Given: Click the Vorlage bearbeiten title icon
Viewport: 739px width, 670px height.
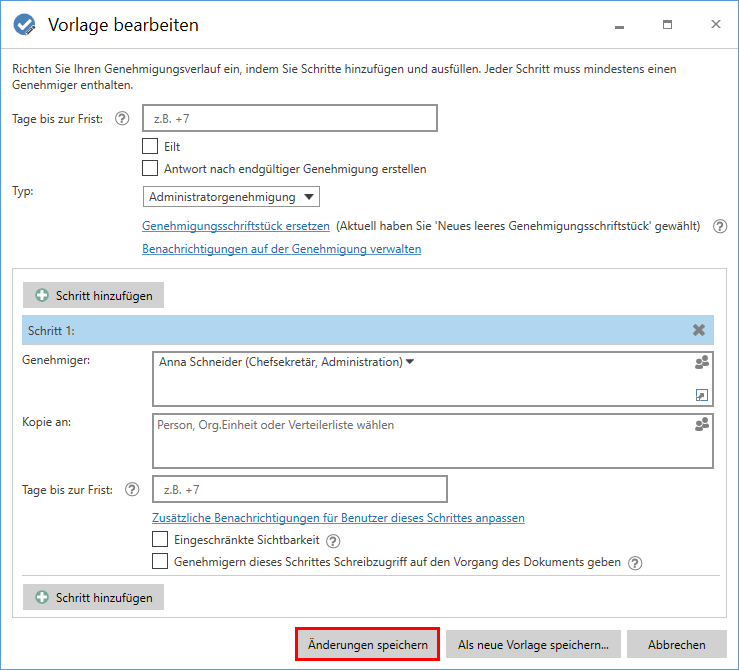Looking at the screenshot, I should pyautogui.click(x=24, y=25).
